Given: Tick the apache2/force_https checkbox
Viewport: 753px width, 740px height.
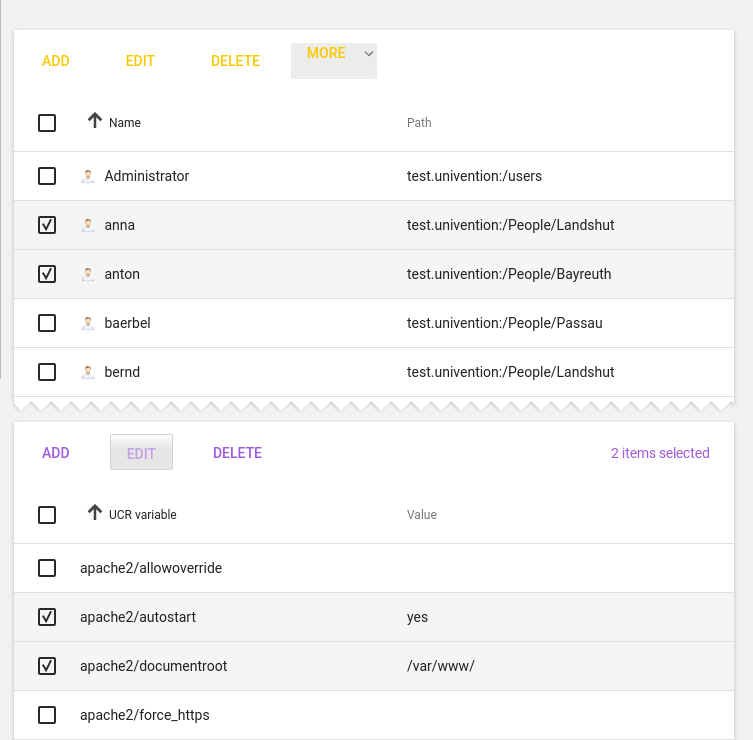Looking at the screenshot, I should (x=47, y=715).
